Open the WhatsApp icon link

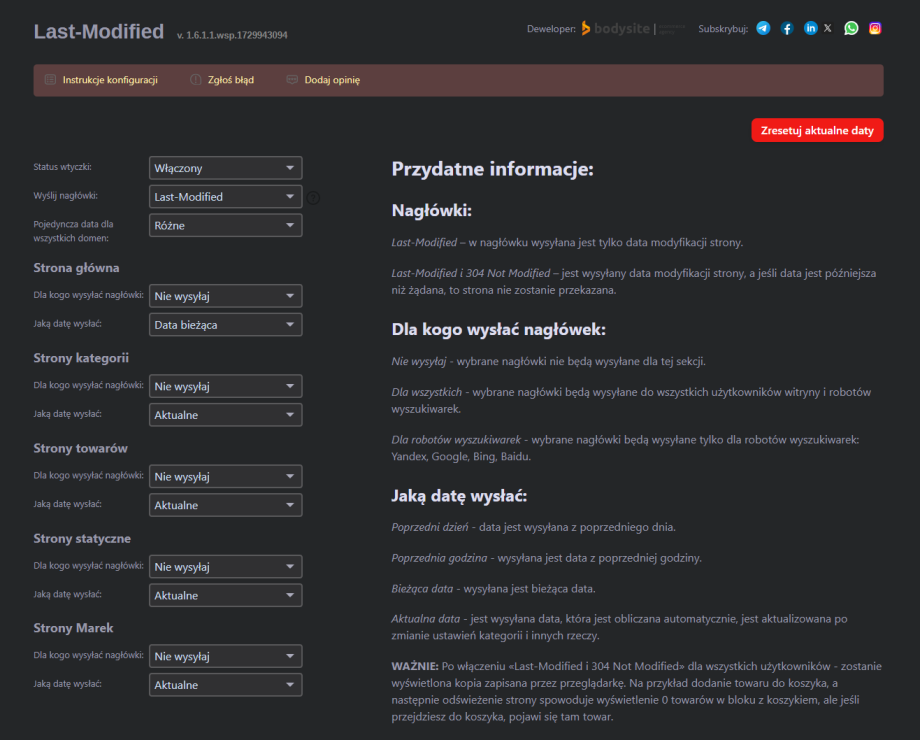coord(851,29)
